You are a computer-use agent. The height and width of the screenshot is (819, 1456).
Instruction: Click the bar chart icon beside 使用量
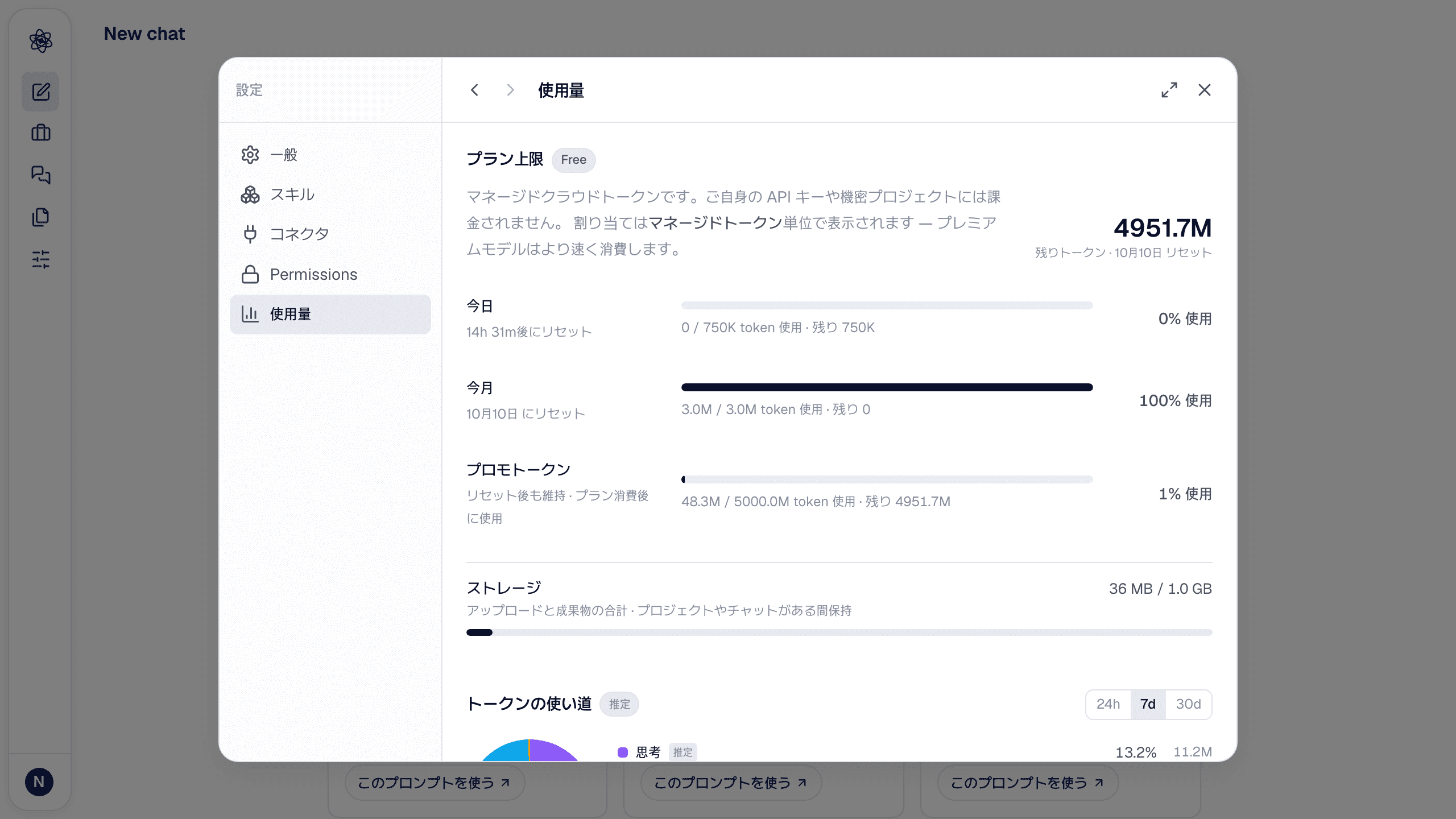tap(250, 314)
